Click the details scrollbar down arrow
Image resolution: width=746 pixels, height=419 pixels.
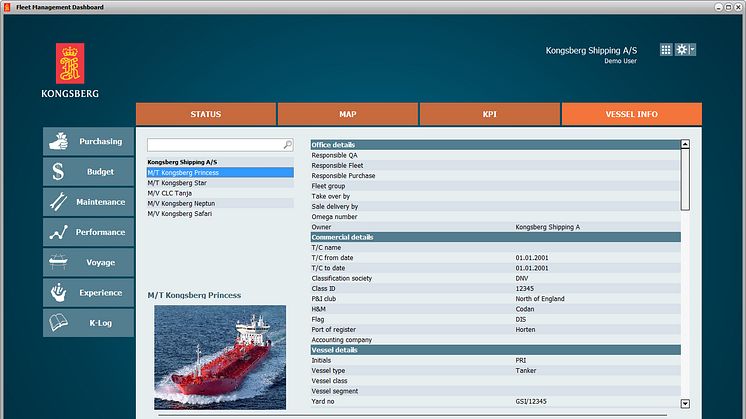click(x=685, y=403)
